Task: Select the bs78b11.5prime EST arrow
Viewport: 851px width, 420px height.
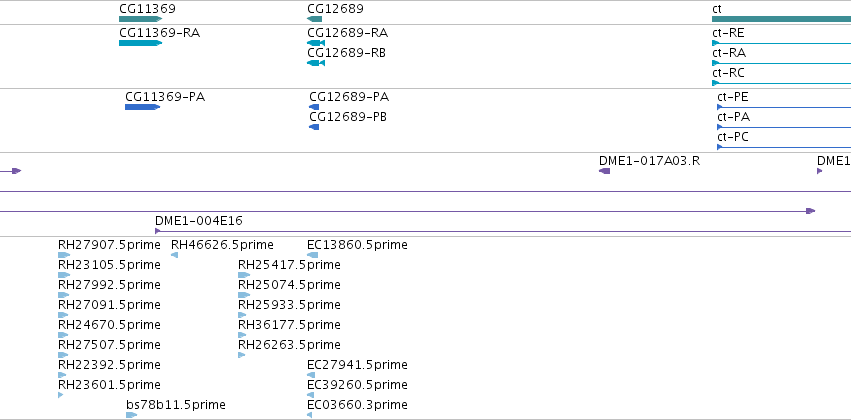Action: pyautogui.click(x=131, y=415)
